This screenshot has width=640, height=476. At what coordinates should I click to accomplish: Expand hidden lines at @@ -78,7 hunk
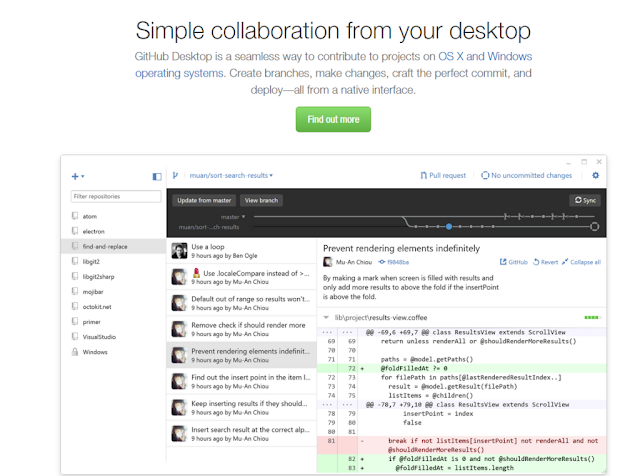coord(337,405)
